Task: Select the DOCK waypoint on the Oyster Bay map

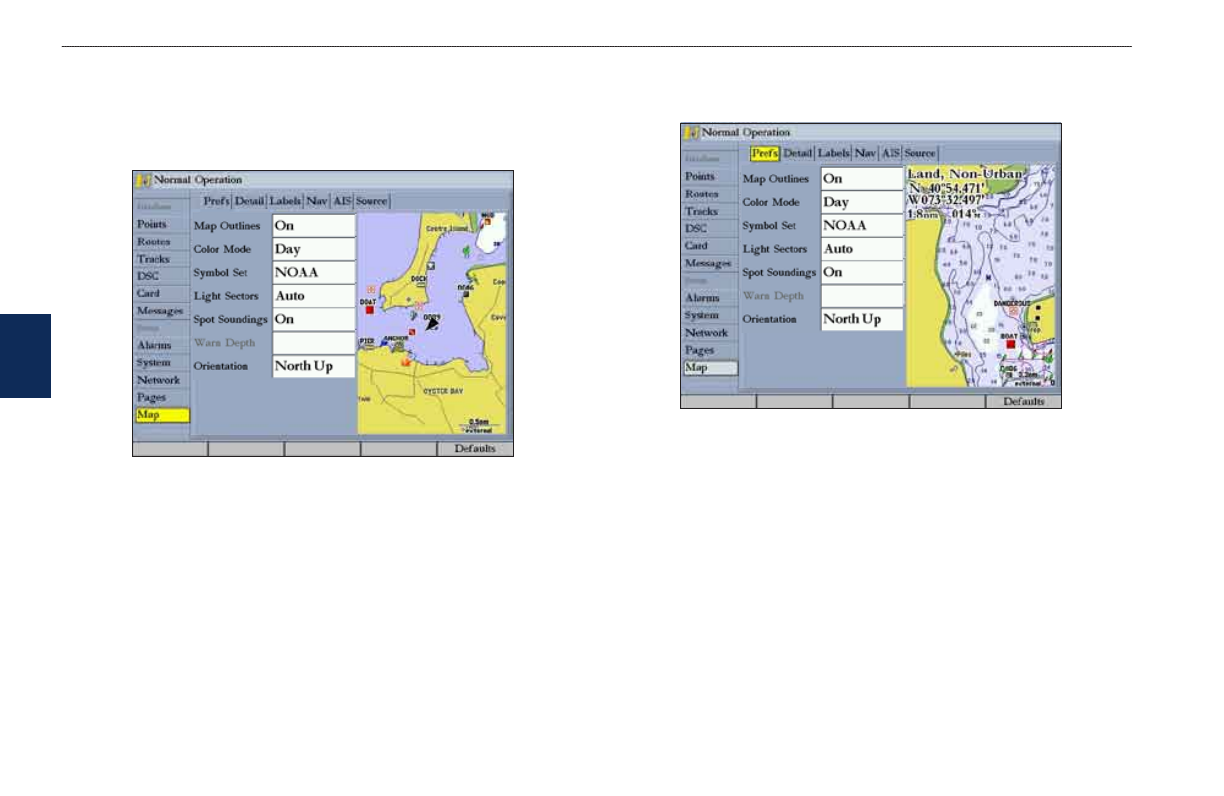Action: coord(419,282)
